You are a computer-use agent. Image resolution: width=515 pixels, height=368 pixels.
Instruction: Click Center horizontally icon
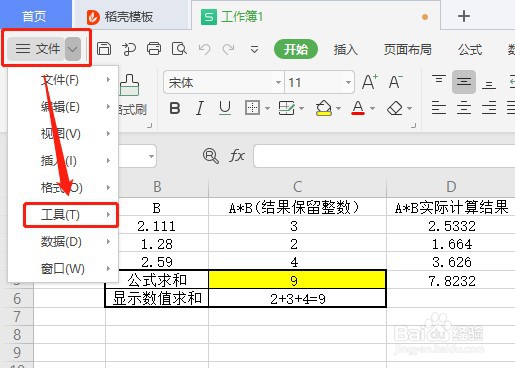[464, 108]
